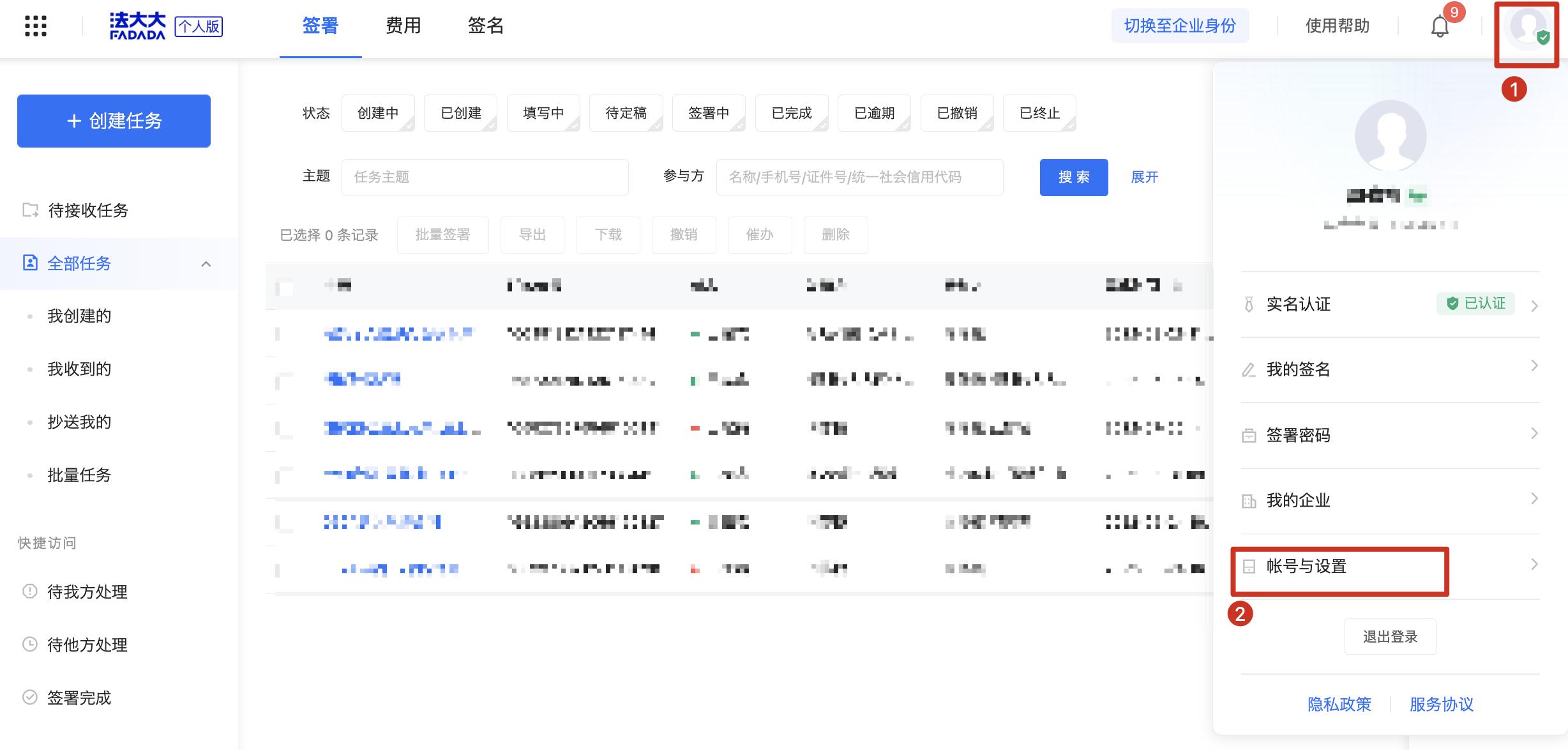Open 待我方处理 quick access item
Image resolution: width=1568 pixels, height=750 pixels.
tap(87, 592)
